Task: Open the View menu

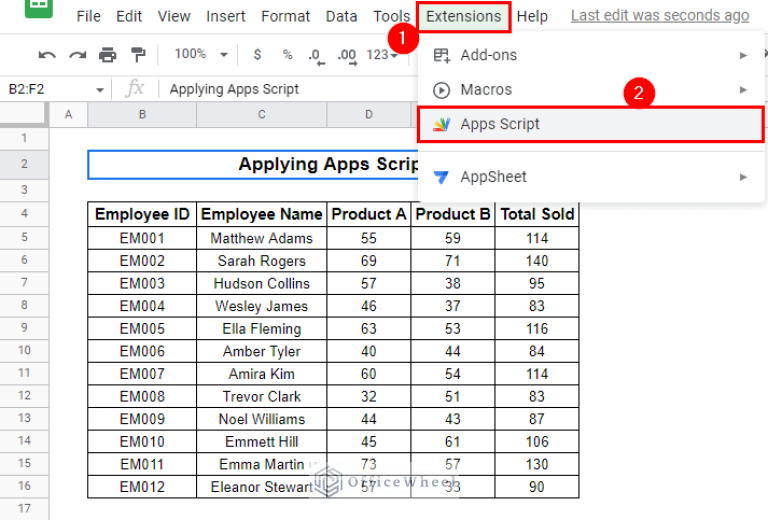Action: click(174, 17)
